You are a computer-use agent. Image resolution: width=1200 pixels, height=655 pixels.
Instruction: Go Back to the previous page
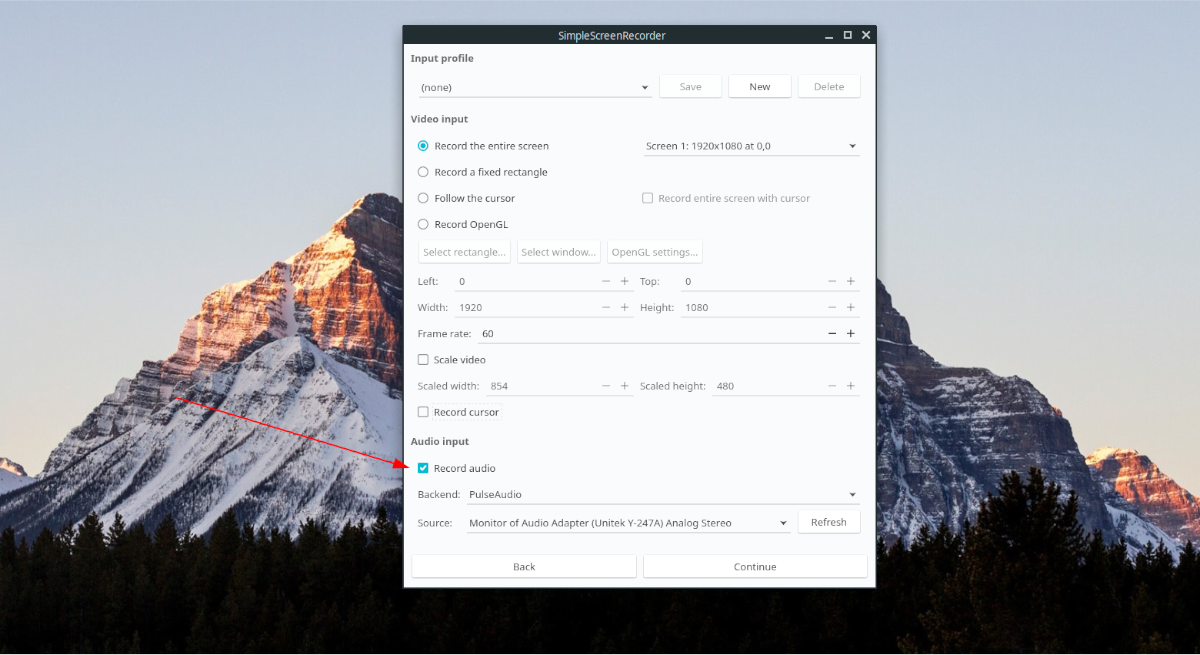point(524,566)
